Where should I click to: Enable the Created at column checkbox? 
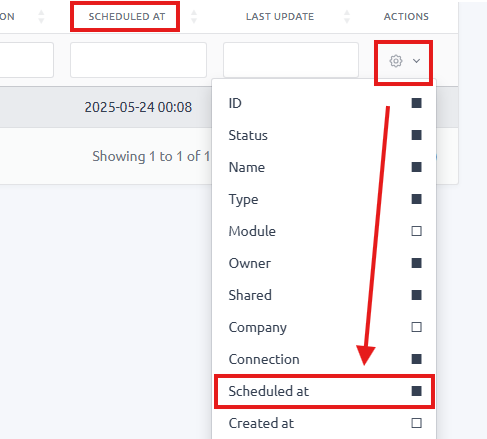point(416,423)
